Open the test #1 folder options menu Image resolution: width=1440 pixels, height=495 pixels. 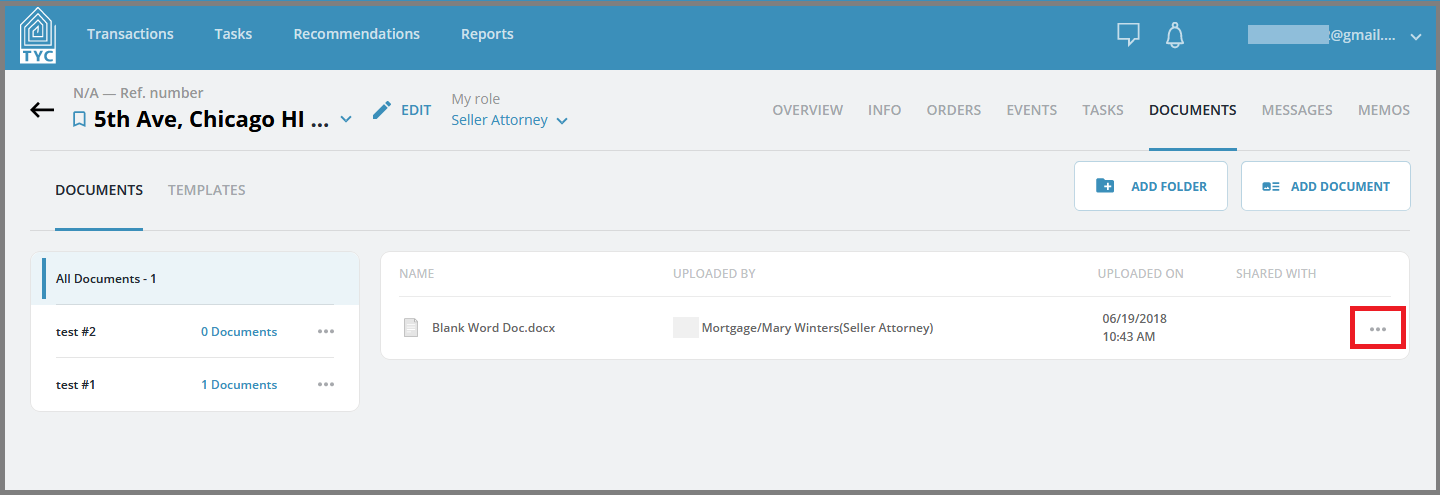click(326, 384)
